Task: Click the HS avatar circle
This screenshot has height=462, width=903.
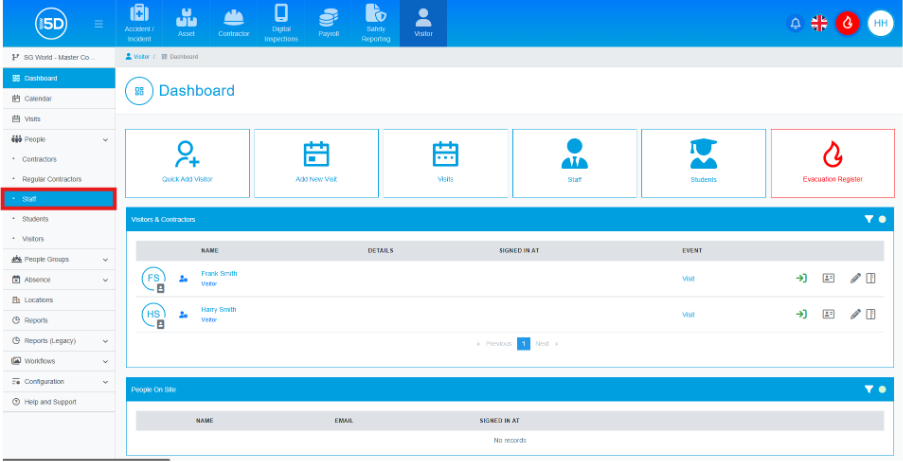Action: point(154,315)
